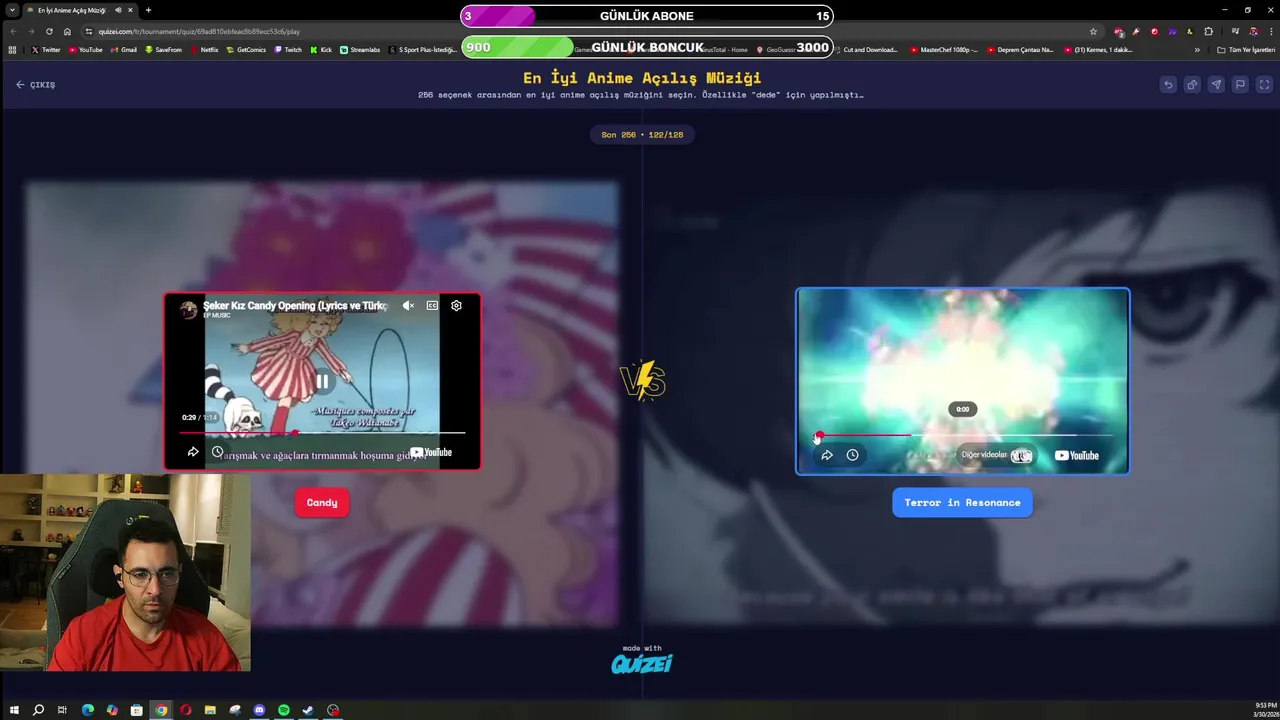This screenshot has width=1280, height=720.
Task: Open the Twitch bookmark
Action: 288,49
